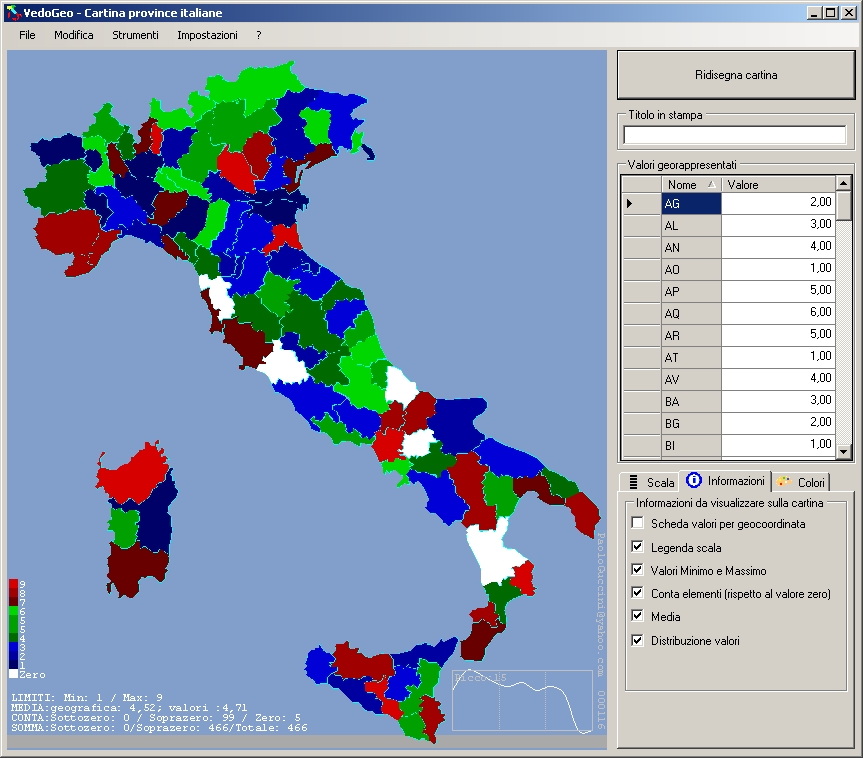The image size is (863, 758).
Task: Open the Modifica menu
Action: click(x=74, y=35)
